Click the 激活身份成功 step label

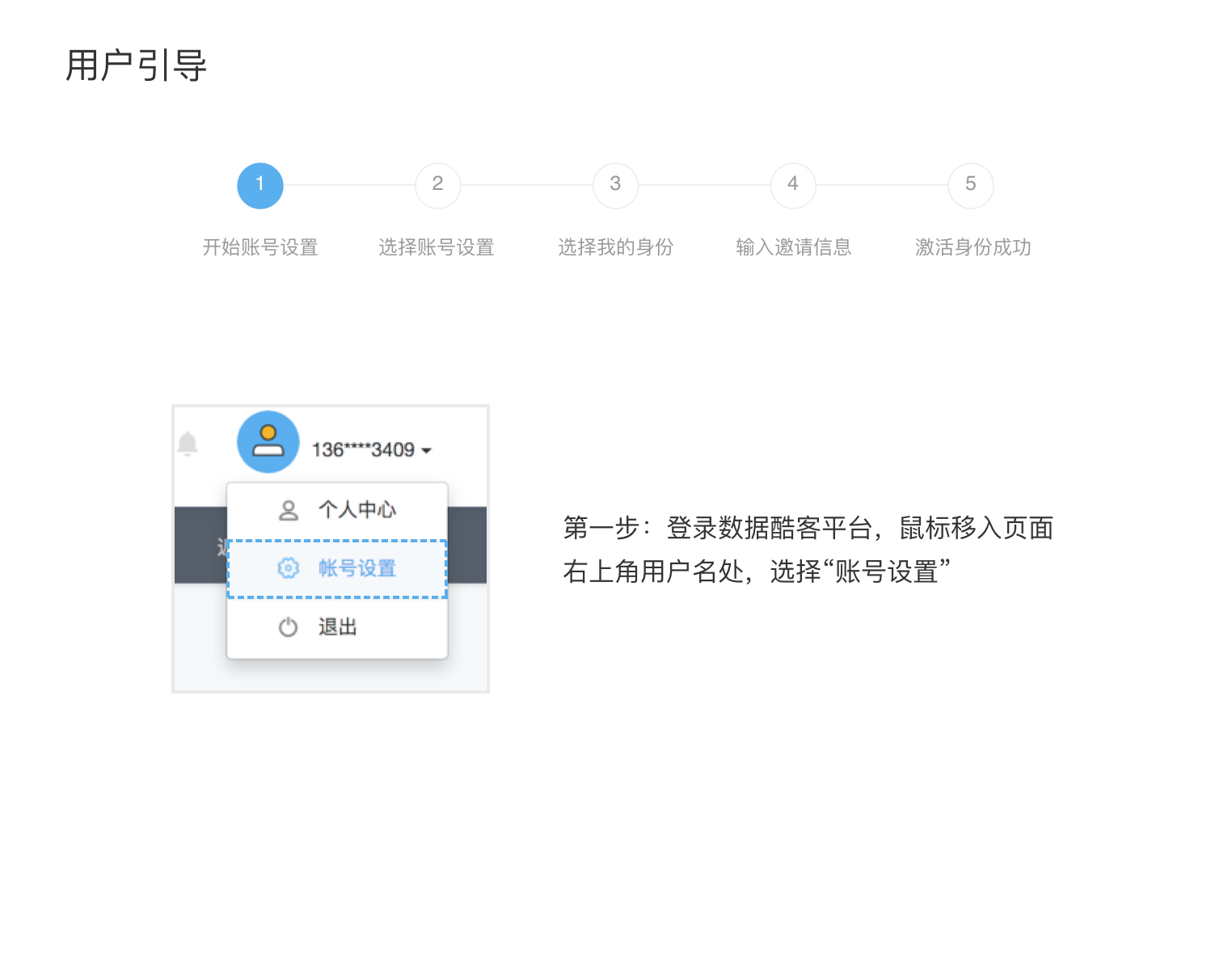point(973,247)
